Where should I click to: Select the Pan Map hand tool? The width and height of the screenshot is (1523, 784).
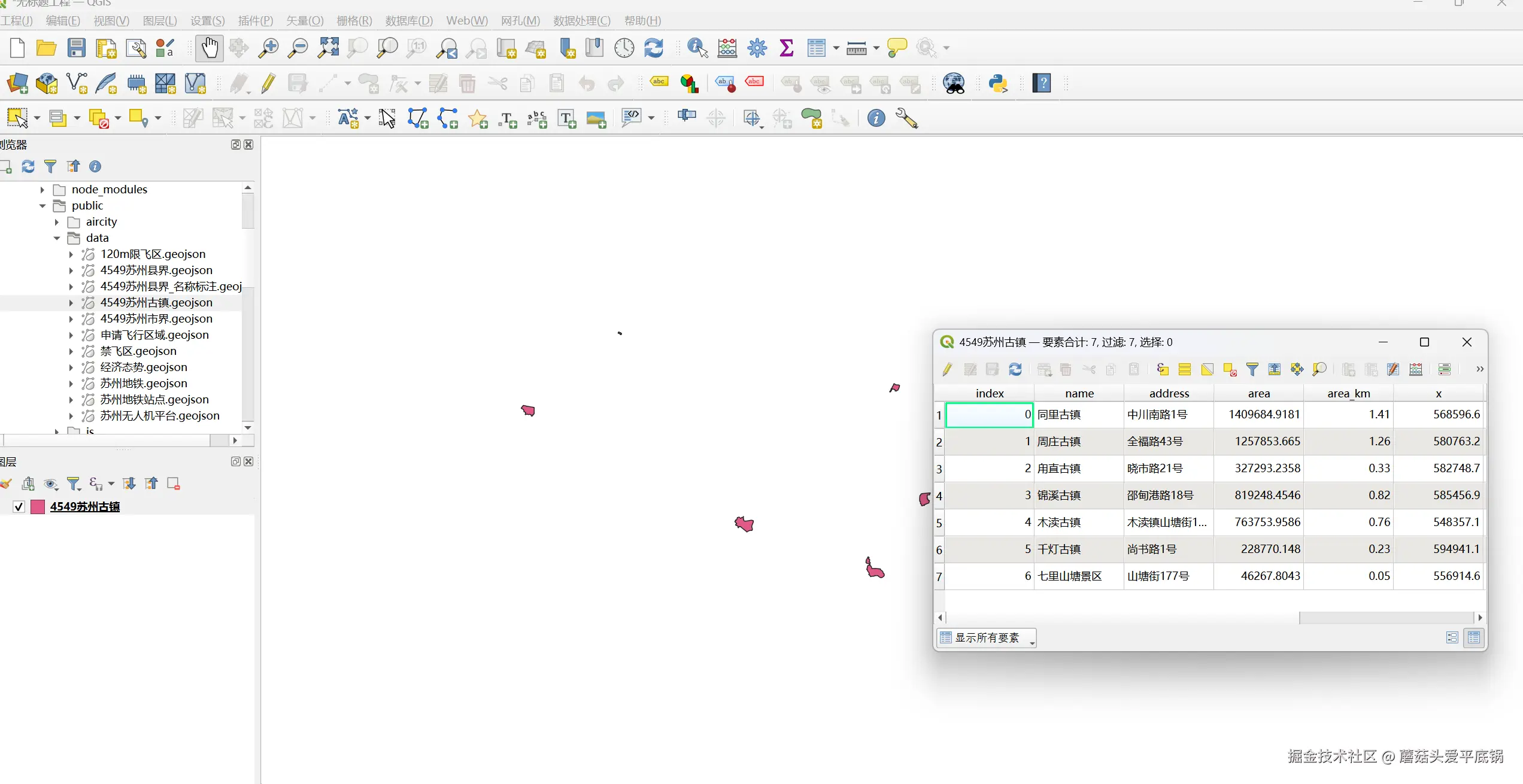(209, 48)
